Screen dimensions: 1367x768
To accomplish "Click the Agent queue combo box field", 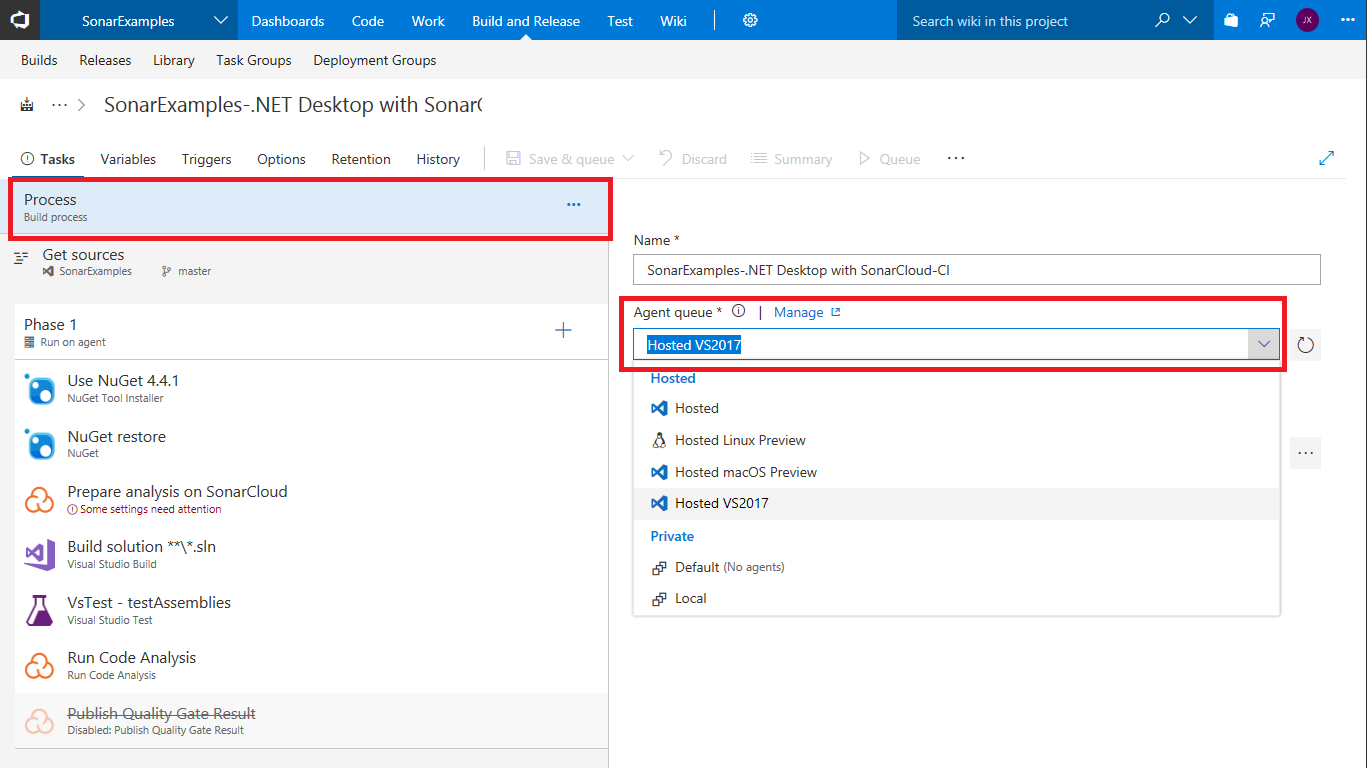I will pyautogui.click(x=942, y=345).
